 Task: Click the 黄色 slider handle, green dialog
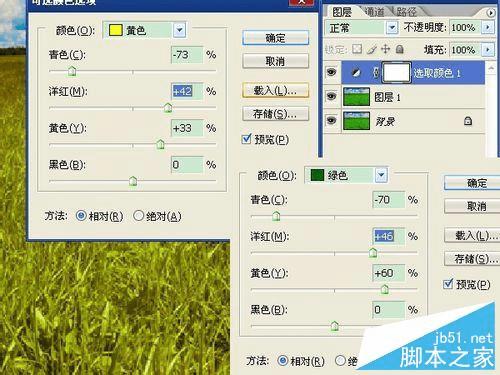(385, 289)
